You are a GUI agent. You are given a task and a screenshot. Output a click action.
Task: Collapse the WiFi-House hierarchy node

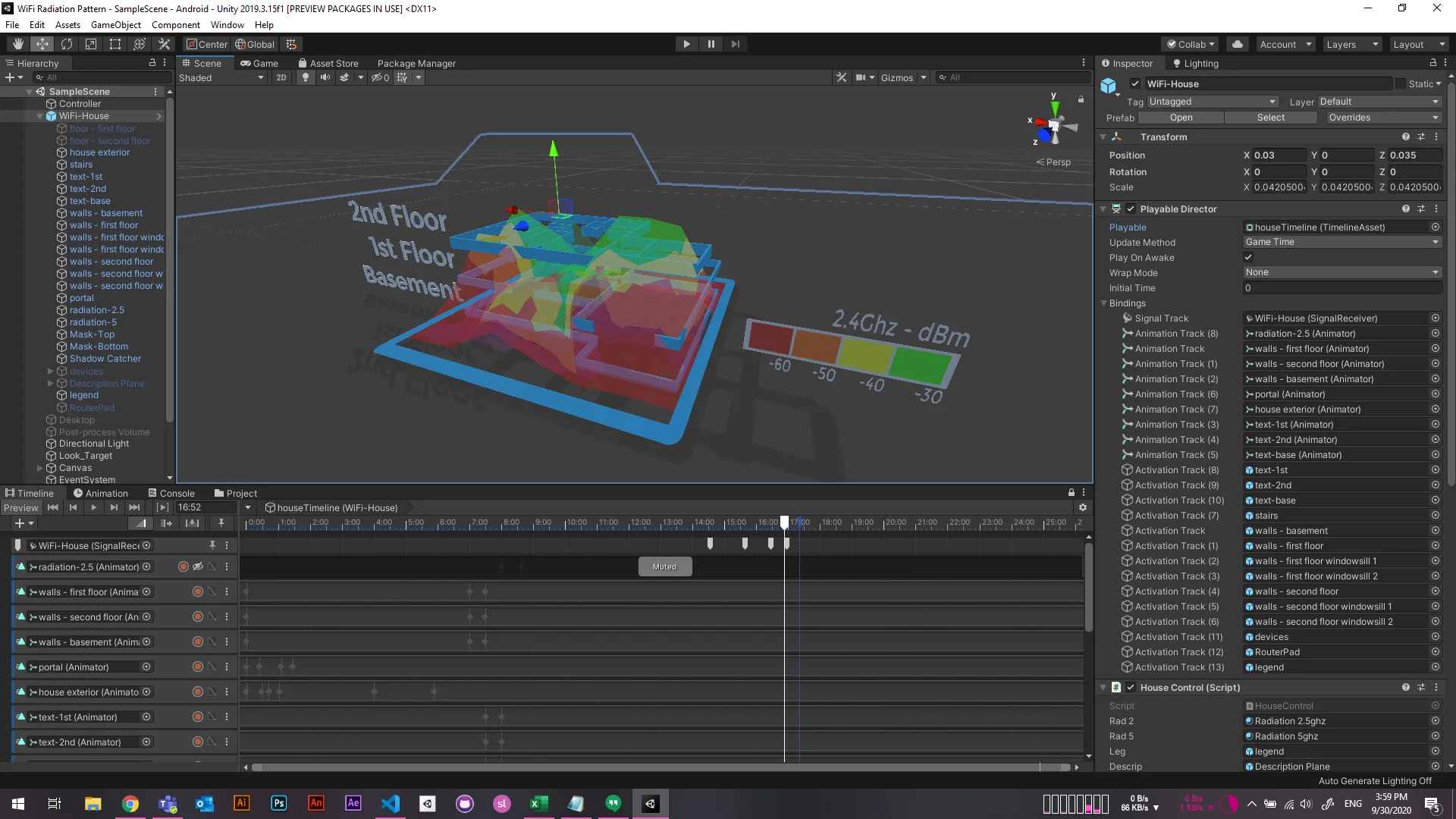click(40, 116)
